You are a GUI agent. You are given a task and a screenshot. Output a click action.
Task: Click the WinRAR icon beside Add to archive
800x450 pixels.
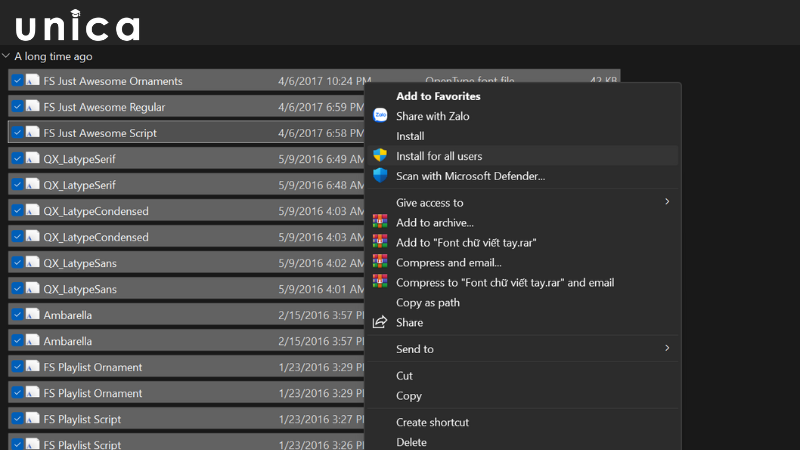[x=380, y=222]
